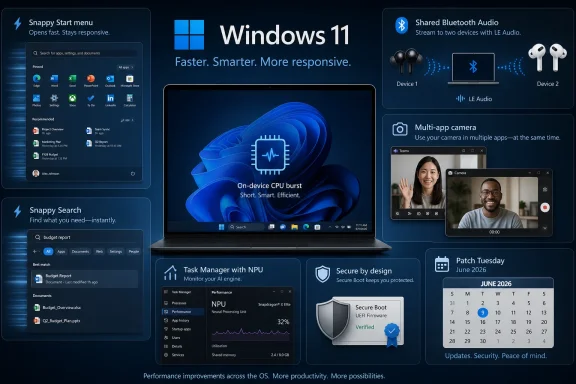576x384 pixels.
Task: Click the Windows Start button on laptop taskbar
Action: pyautogui.click(x=222, y=227)
